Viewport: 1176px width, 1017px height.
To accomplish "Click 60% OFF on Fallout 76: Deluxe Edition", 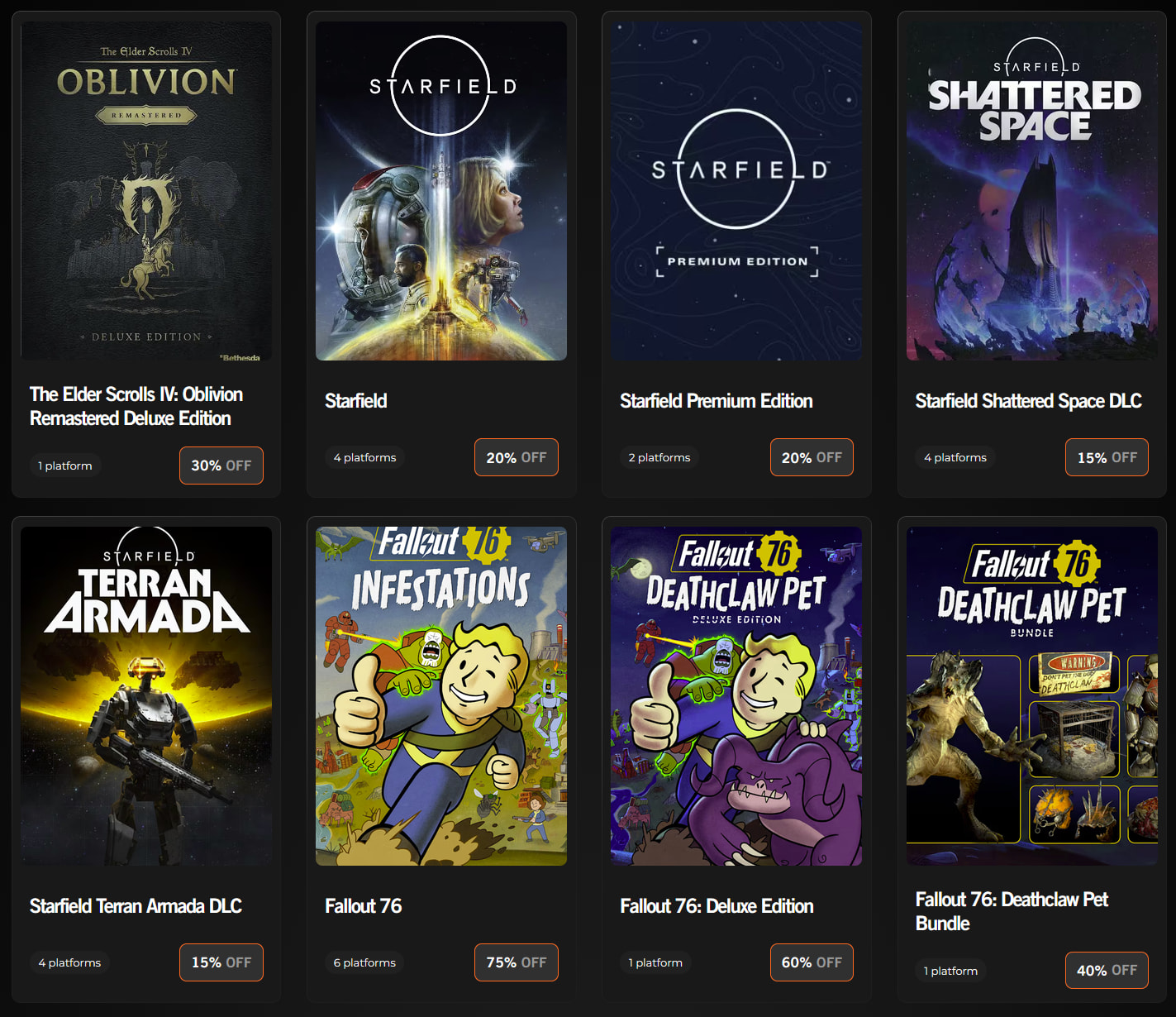I will tap(812, 962).
